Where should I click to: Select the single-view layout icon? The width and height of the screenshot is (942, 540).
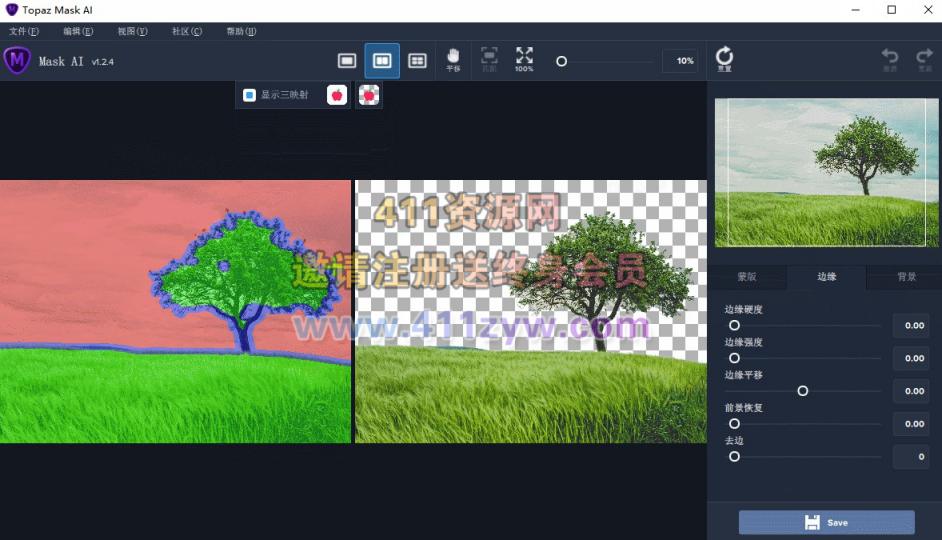click(347, 61)
